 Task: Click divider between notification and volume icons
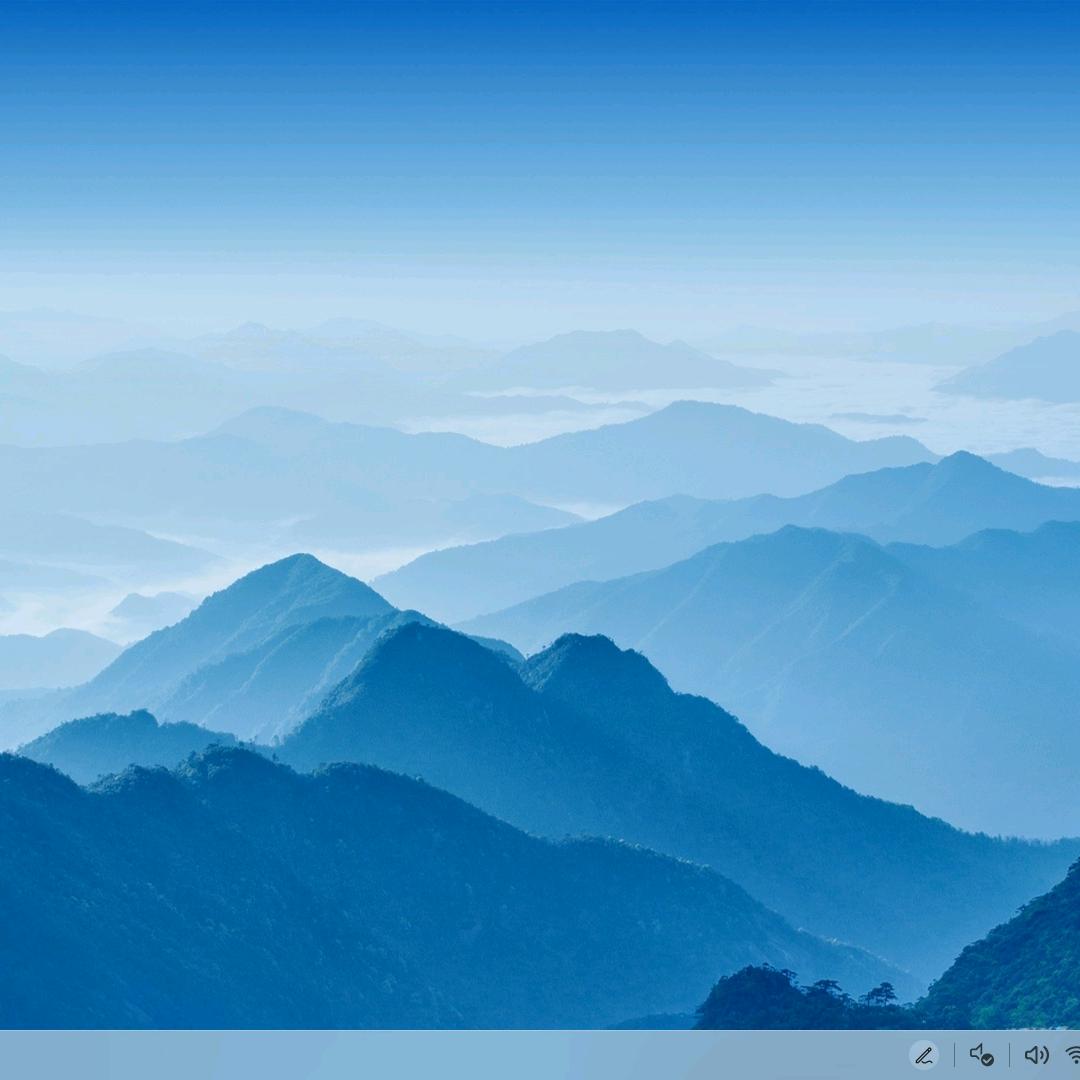(x=1009, y=1055)
